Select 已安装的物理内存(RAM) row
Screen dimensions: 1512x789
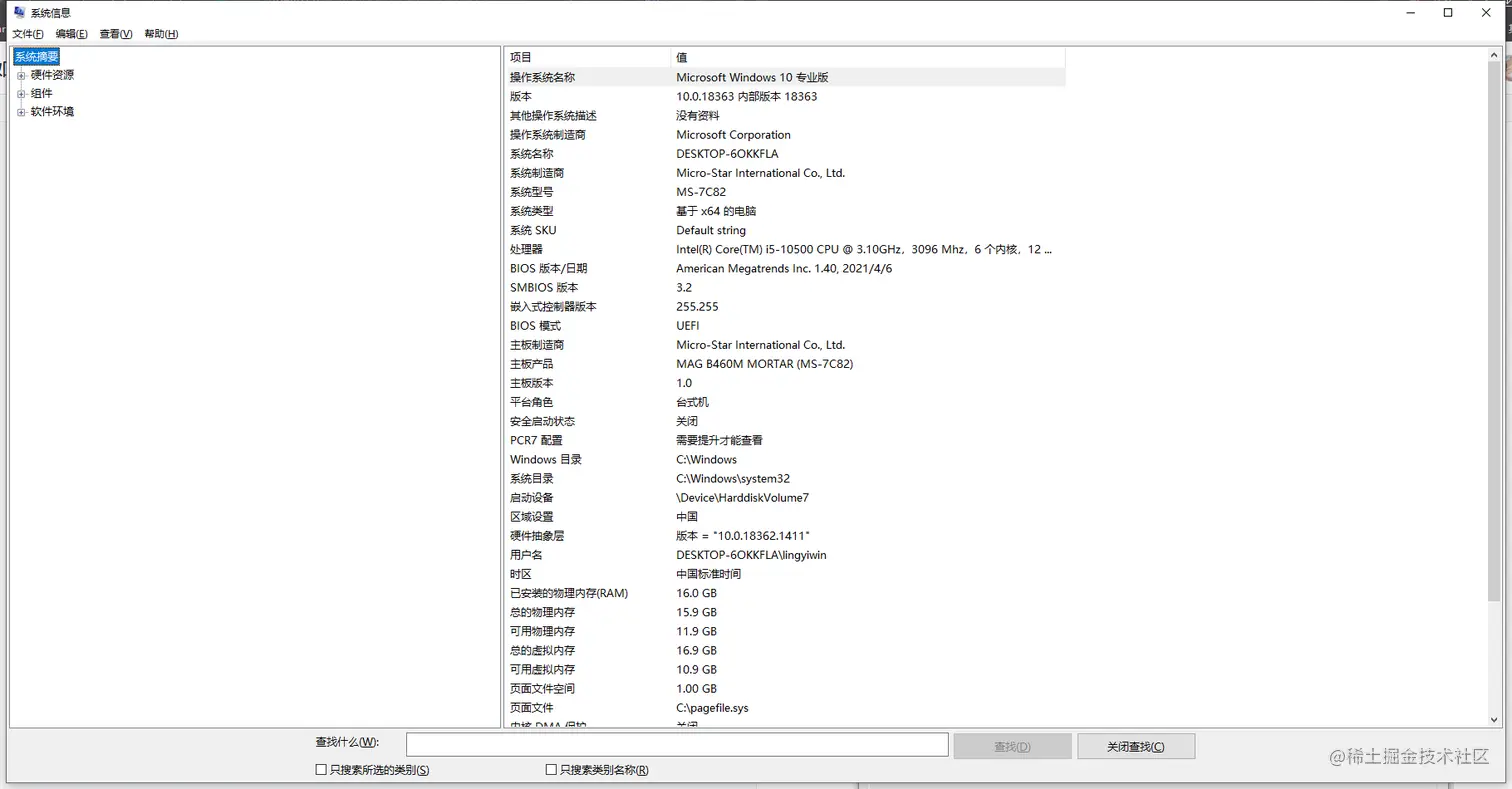pos(785,593)
